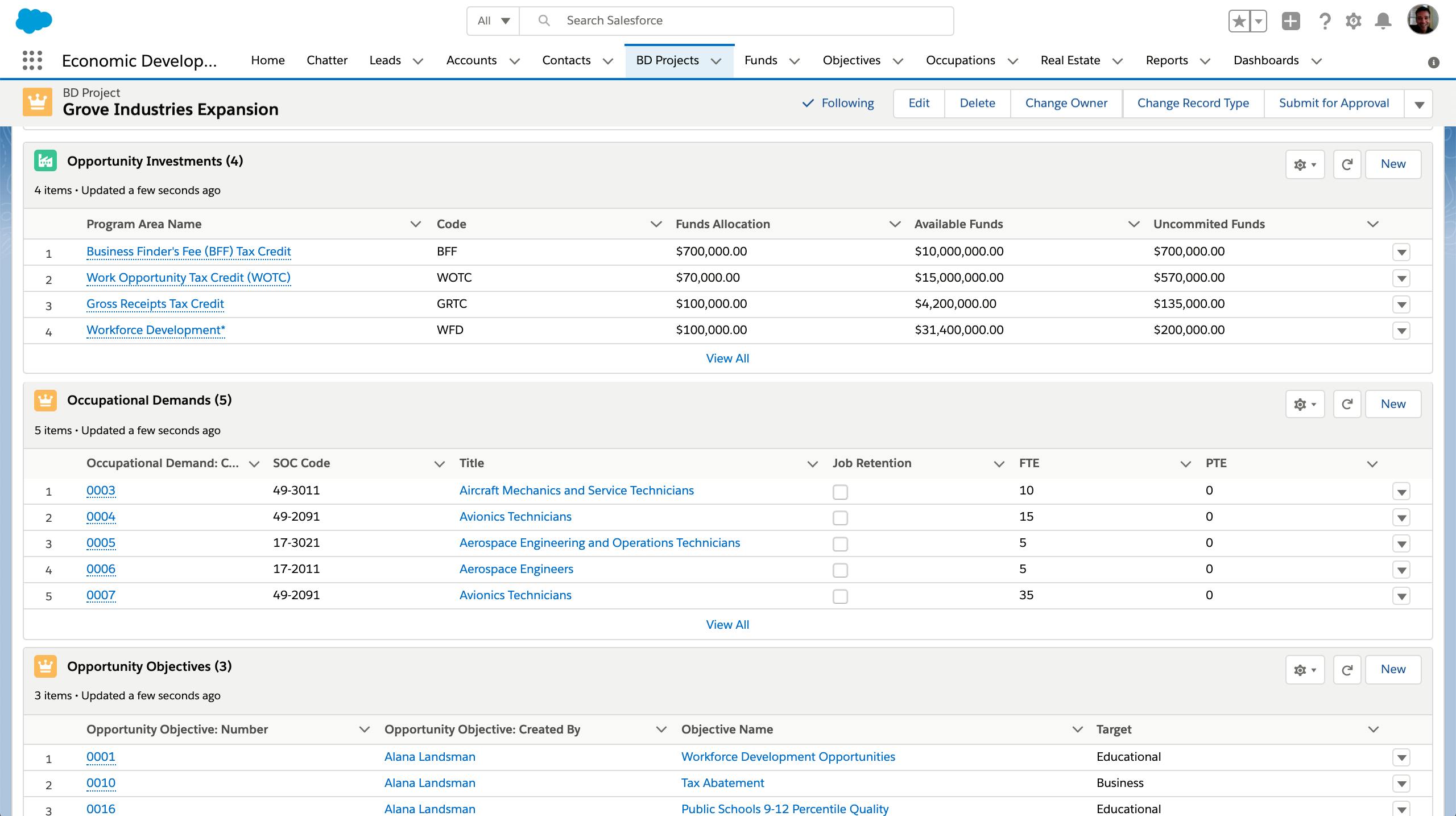Viewport: 1456px width, 816px height.
Task: Open the Setup gear icon
Action: (x=1353, y=20)
